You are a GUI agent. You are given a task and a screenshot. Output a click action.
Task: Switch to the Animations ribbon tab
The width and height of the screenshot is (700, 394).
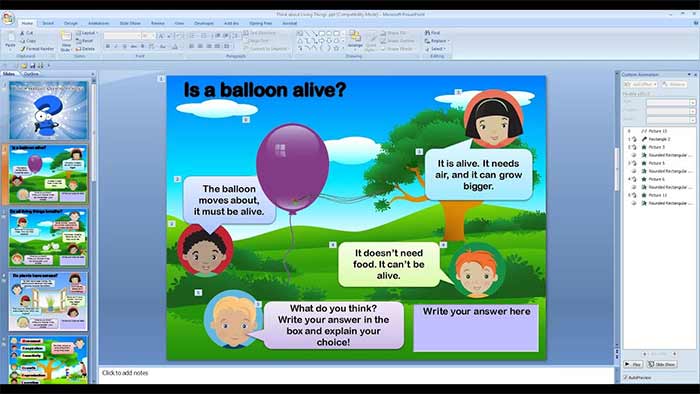click(98, 23)
